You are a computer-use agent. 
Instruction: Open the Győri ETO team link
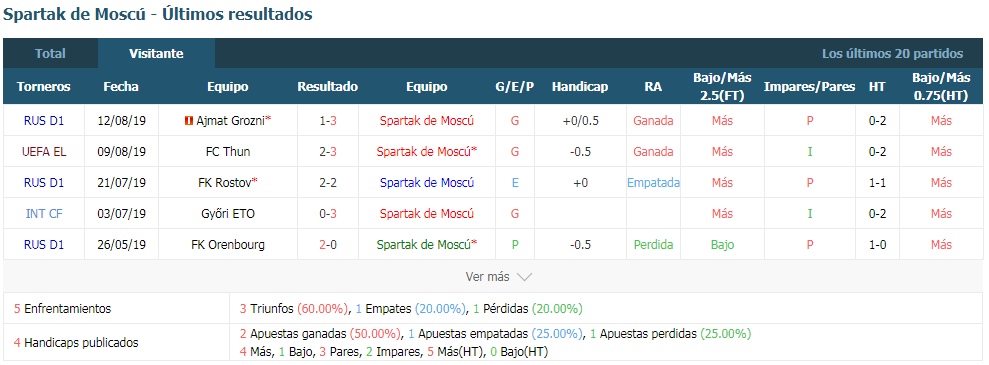pyautogui.click(x=228, y=214)
